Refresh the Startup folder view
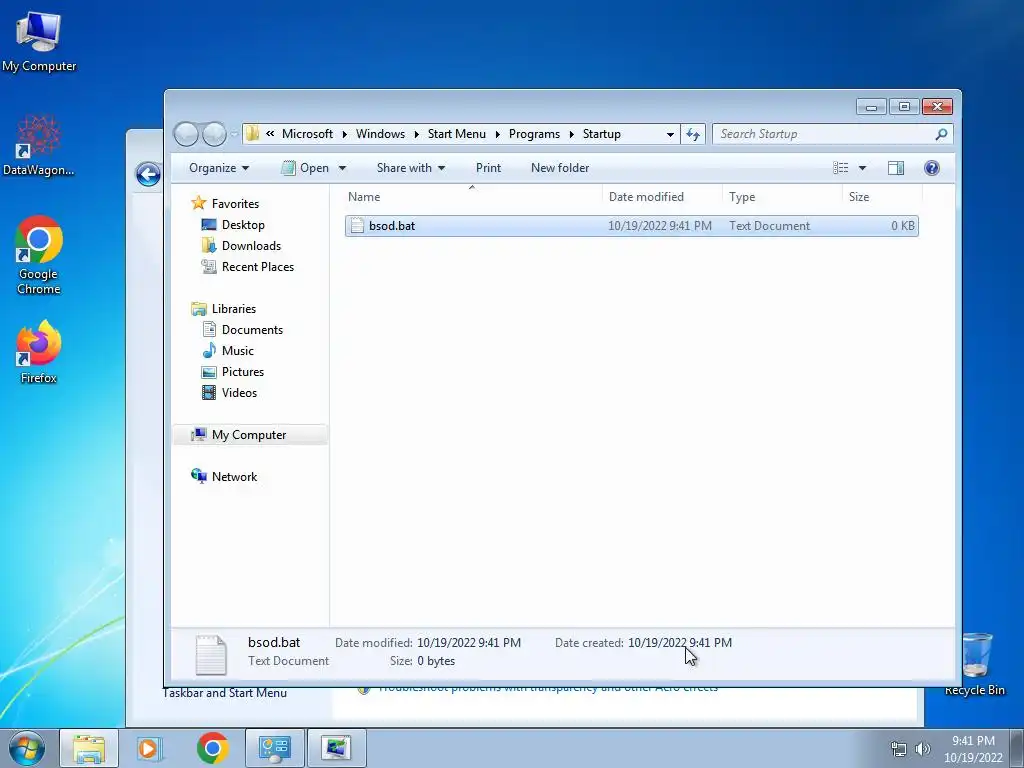Image resolution: width=1024 pixels, height=768 pixels. 693,135
